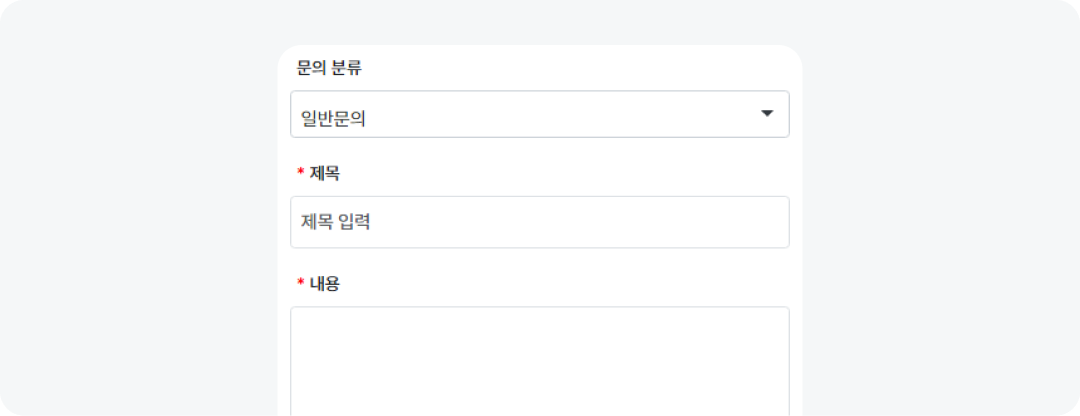
Task: Open the 일반문의 combo box
Action: pyautogui.click(x=539, y=114)
